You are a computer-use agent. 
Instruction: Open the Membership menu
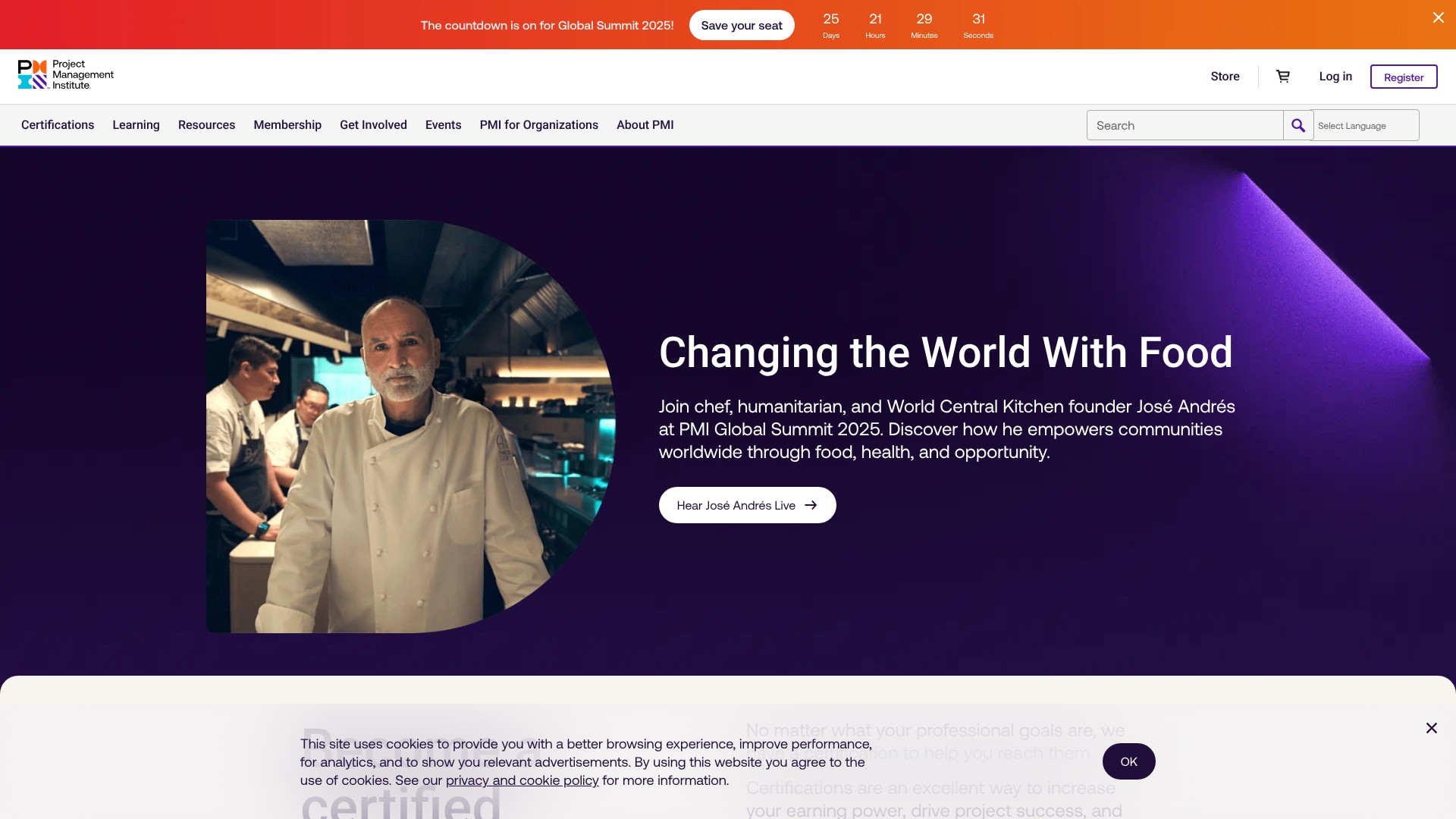287,125
